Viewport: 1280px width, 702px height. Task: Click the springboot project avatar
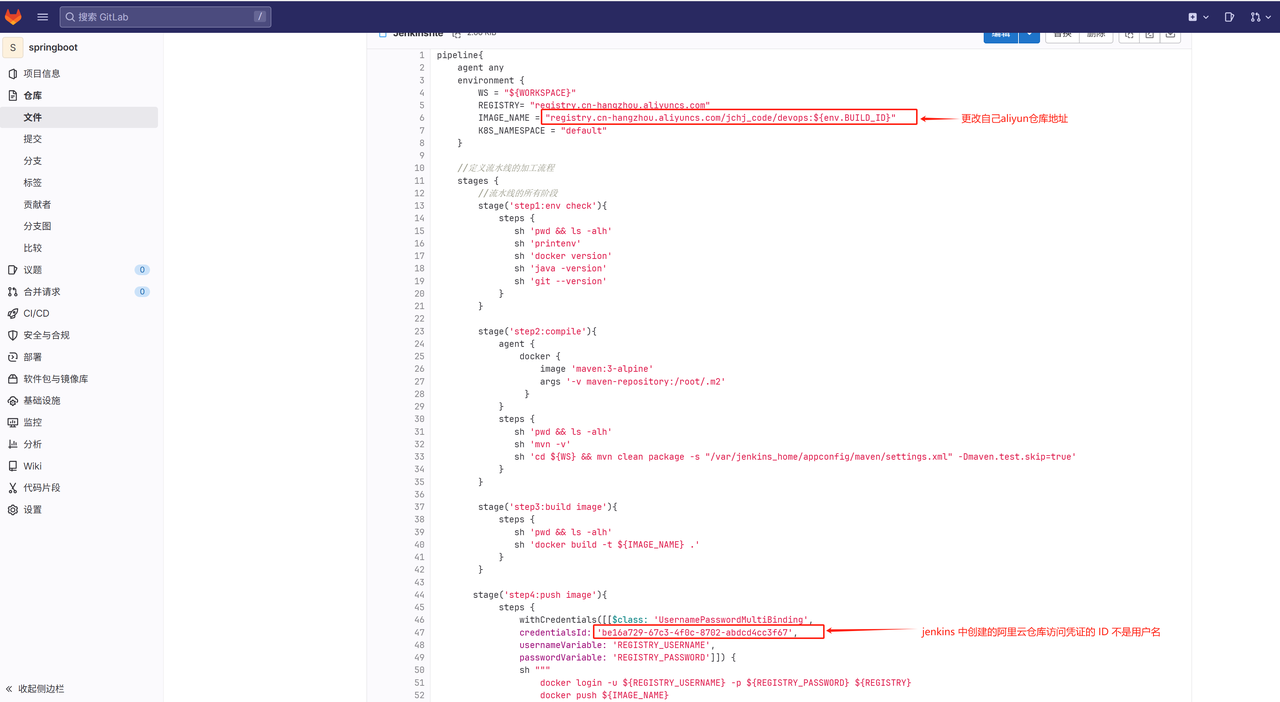[x=13, y=47]
